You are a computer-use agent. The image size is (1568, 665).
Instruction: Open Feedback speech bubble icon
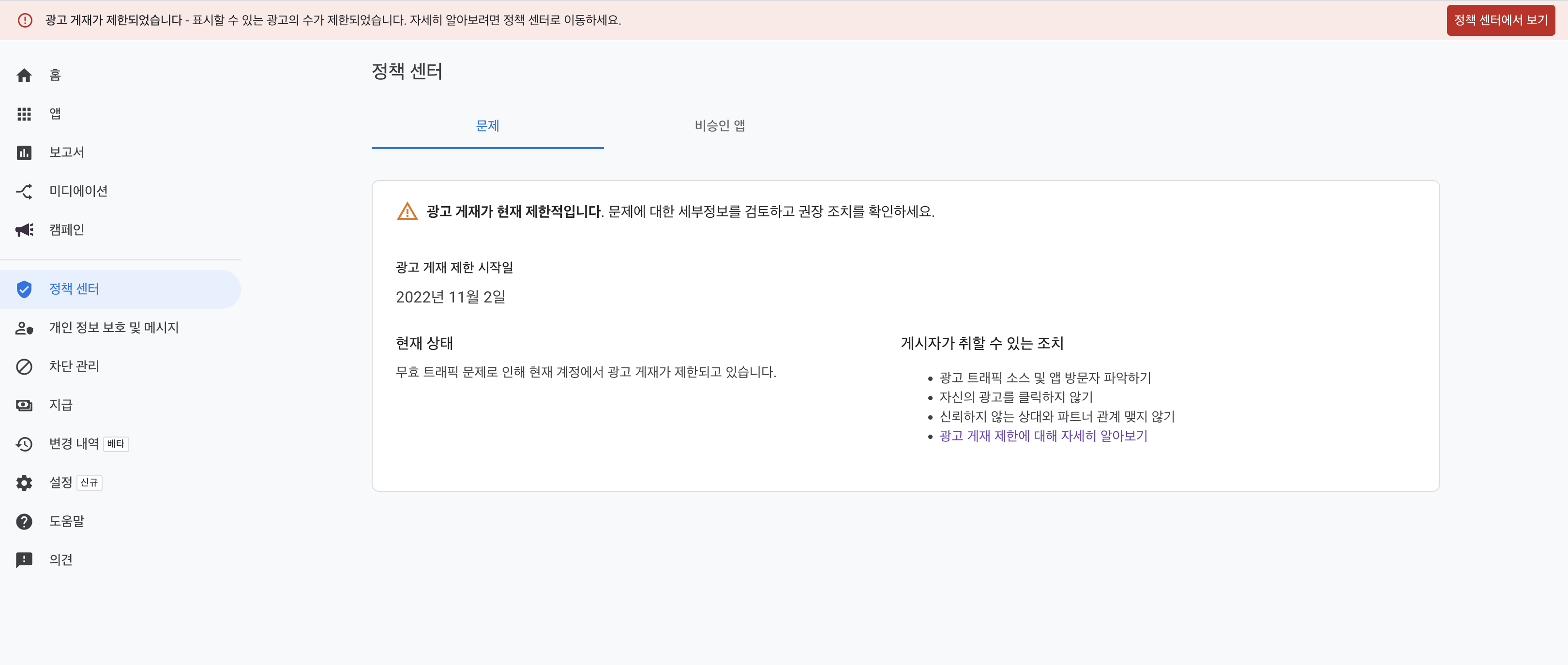24,559
